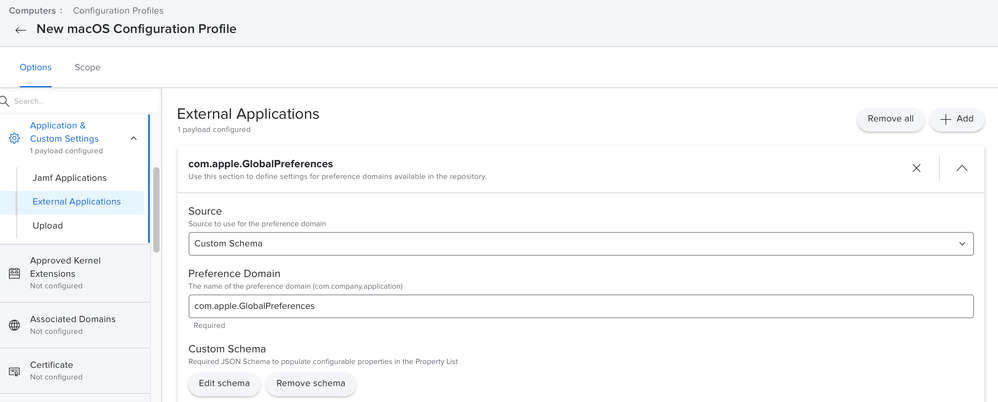Open the Approved Kernel Extensions payload
Screen dimensions: 998x402
pyautogui.click(x=75, y=273)
